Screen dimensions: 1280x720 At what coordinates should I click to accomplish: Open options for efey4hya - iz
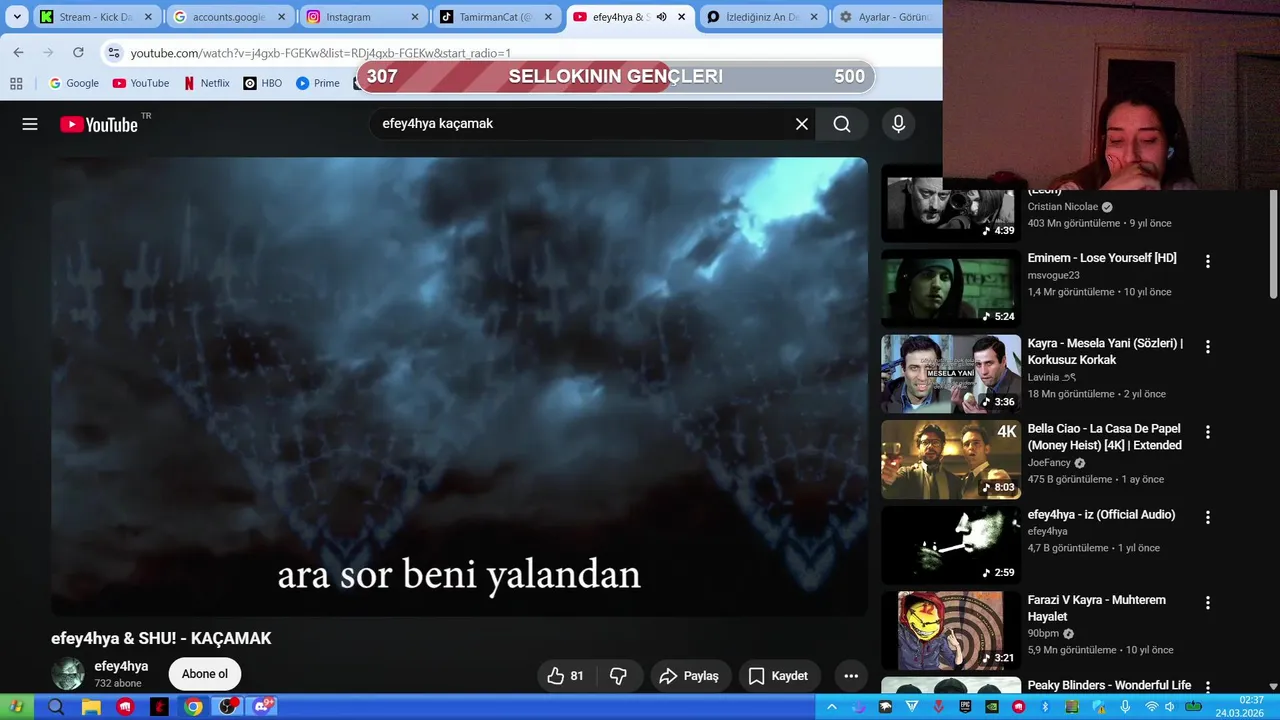[1207, 518]
